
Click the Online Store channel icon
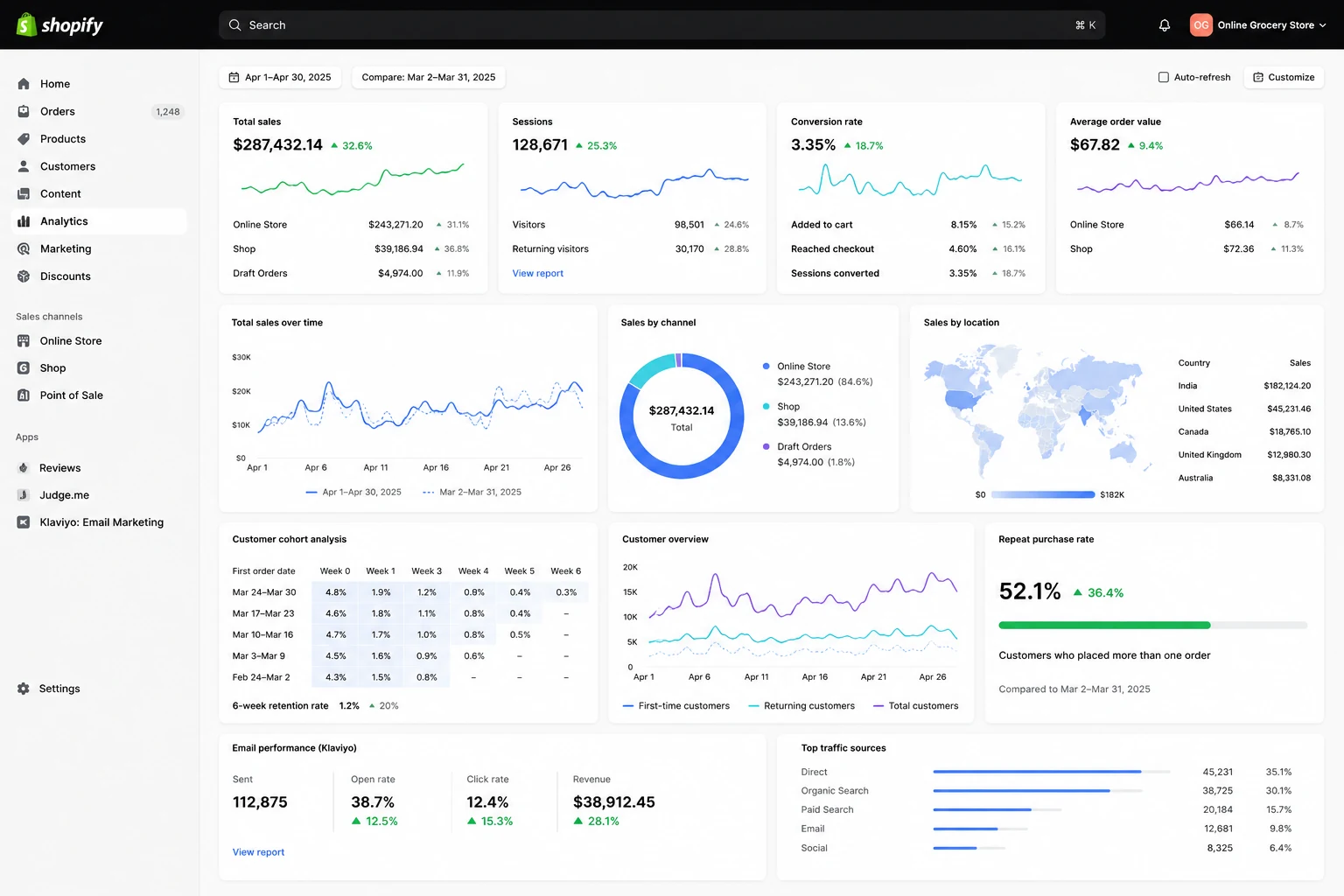coord(24,341)
